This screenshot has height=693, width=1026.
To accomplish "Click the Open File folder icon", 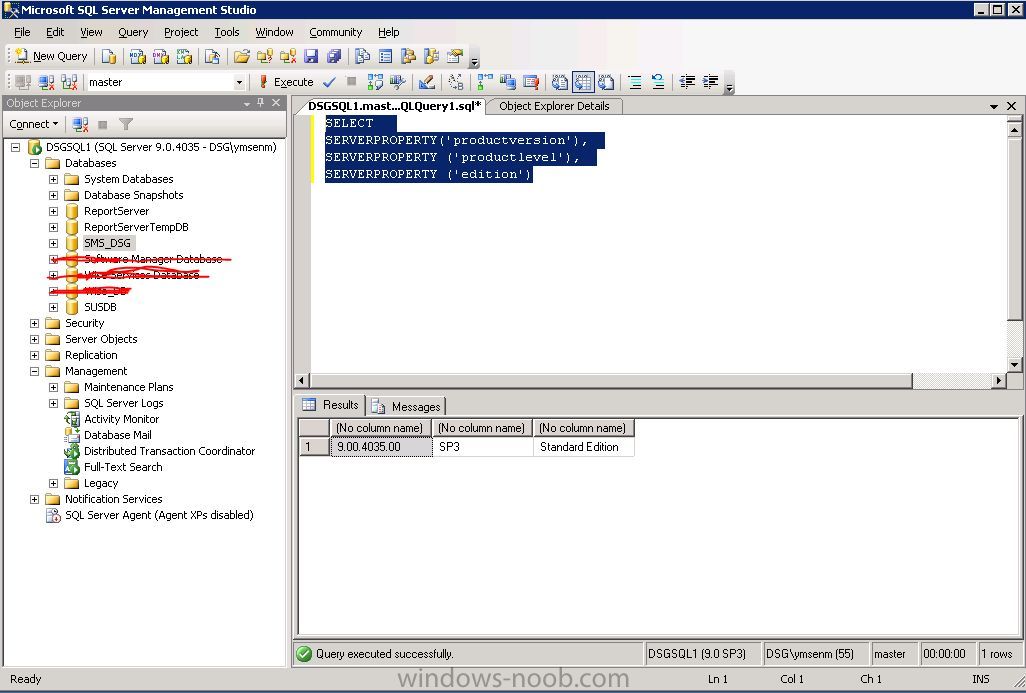I will [241, 56].
